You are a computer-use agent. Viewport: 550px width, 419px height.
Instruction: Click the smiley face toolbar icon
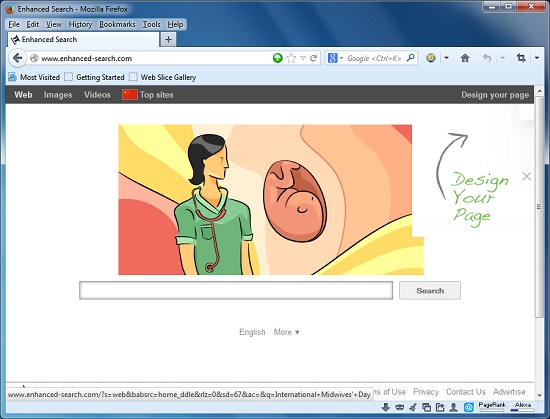(431, 58)
